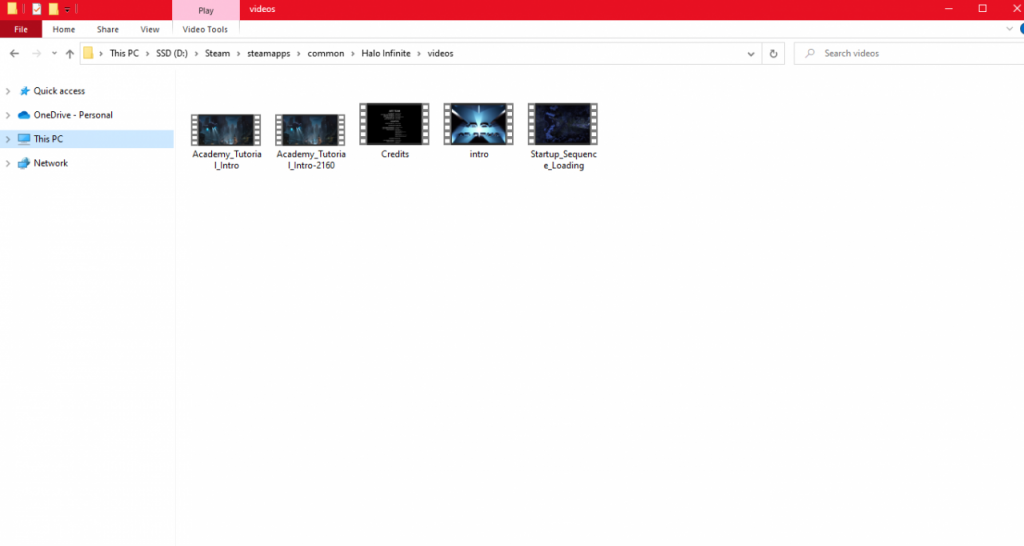
Task: Click the new folder quick-access toolbar icon
Action: 54,9
